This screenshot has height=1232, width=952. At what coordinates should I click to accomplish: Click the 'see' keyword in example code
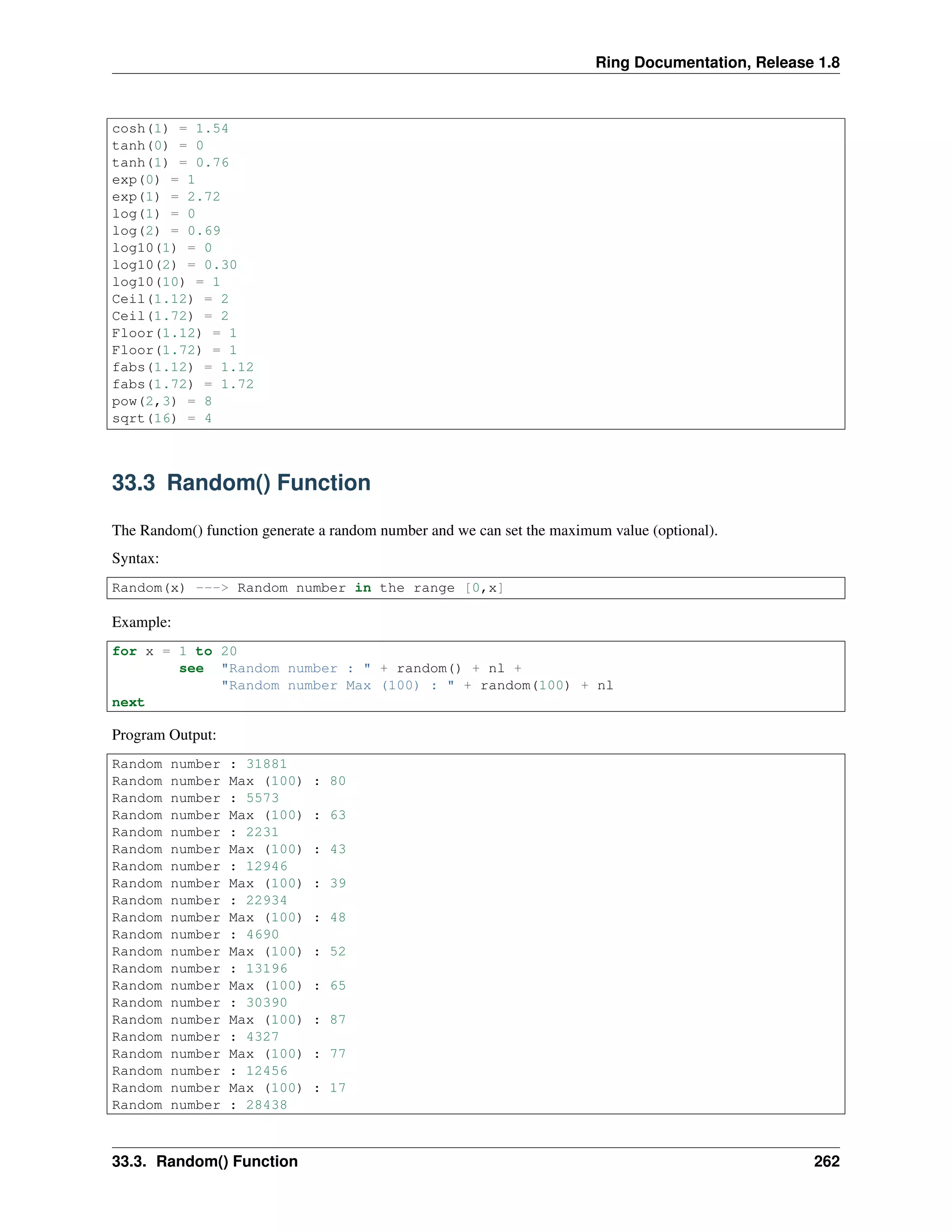tap(191, 669)
